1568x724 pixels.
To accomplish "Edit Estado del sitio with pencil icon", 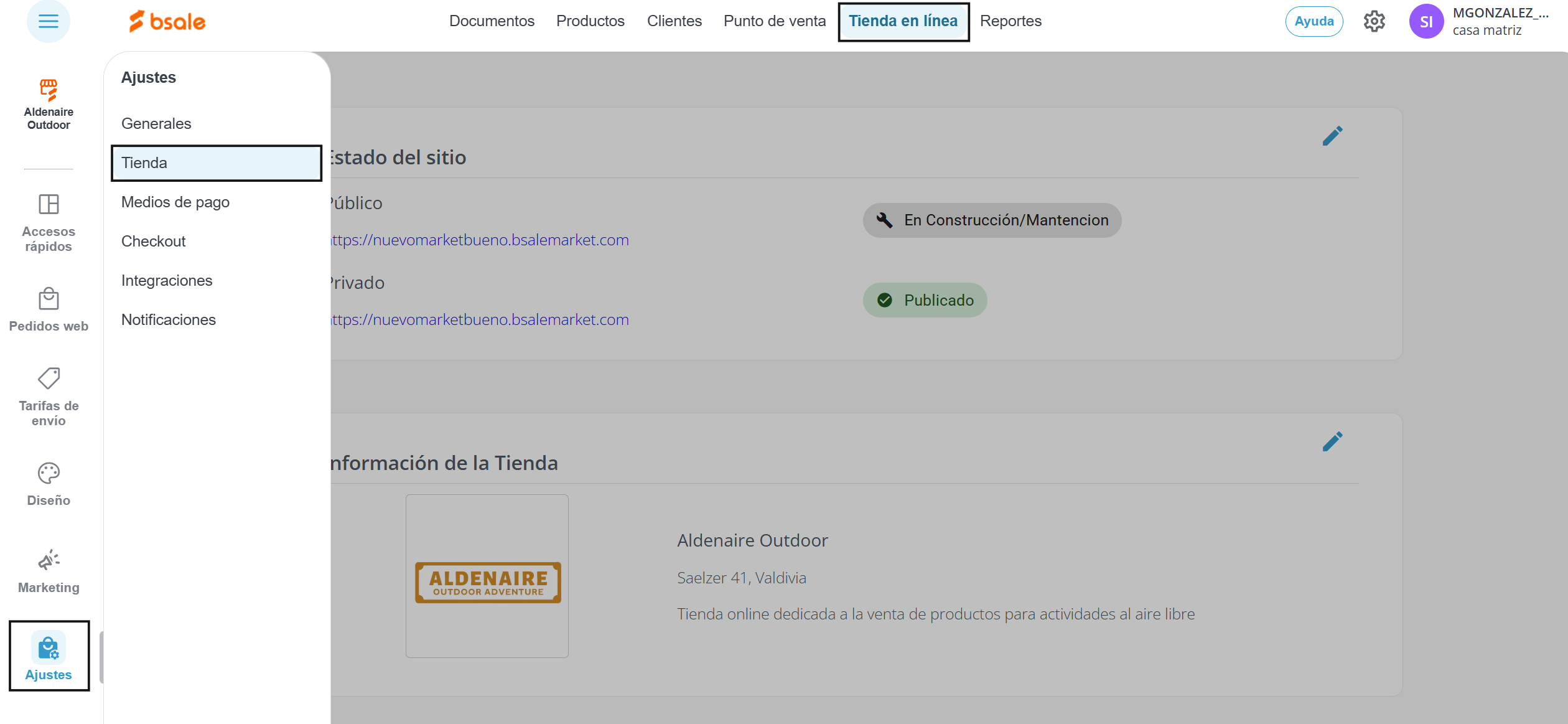I will (1332, 136).
